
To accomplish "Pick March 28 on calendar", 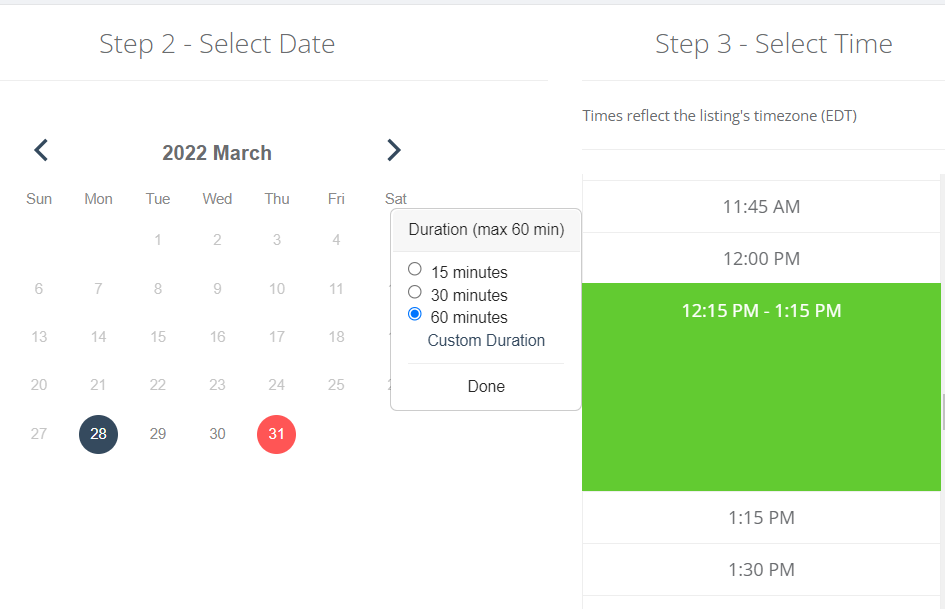I will tap(98, 434).
